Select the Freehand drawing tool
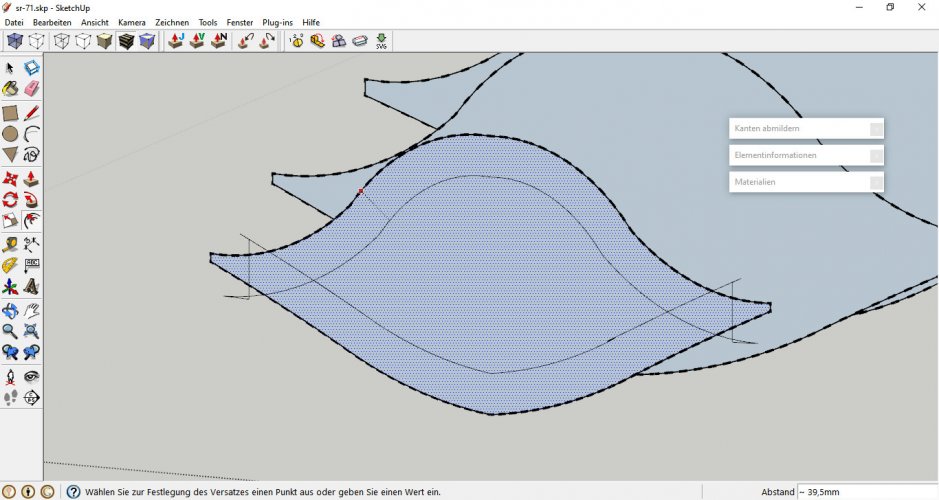939x500 pixels. point(32,154)
